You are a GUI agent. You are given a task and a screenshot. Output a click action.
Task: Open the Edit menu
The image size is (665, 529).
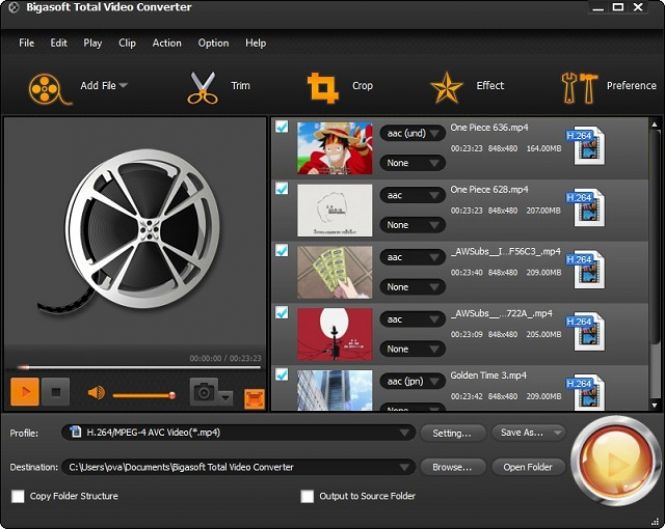[59, 43]
